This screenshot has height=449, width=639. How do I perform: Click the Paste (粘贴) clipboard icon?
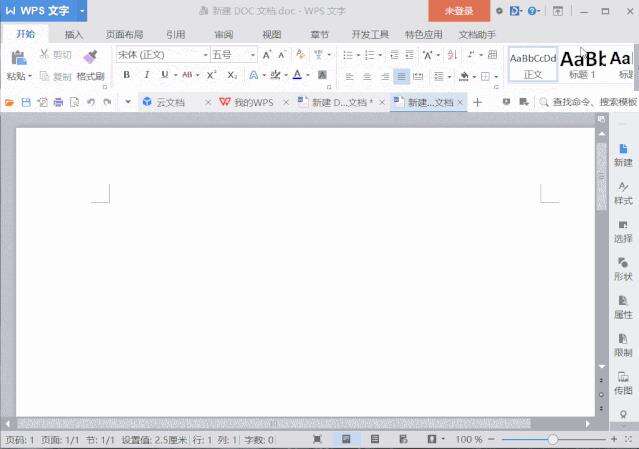pyautogui.click(x=18, y=58)
